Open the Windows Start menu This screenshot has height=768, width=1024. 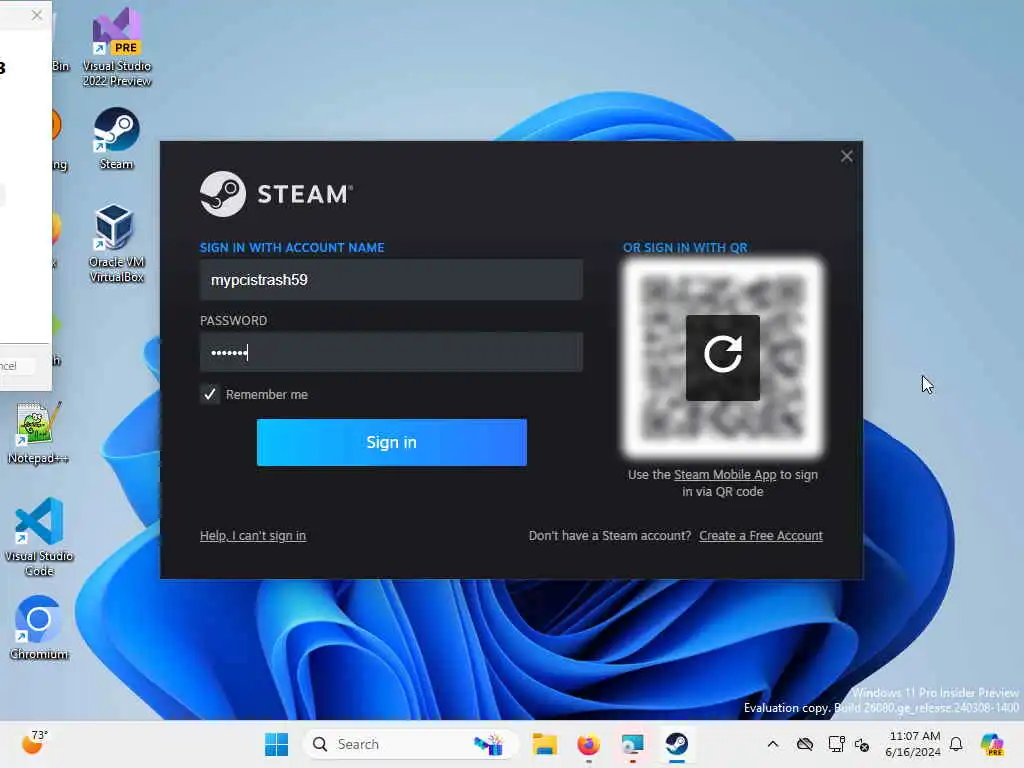click(276, 744)
